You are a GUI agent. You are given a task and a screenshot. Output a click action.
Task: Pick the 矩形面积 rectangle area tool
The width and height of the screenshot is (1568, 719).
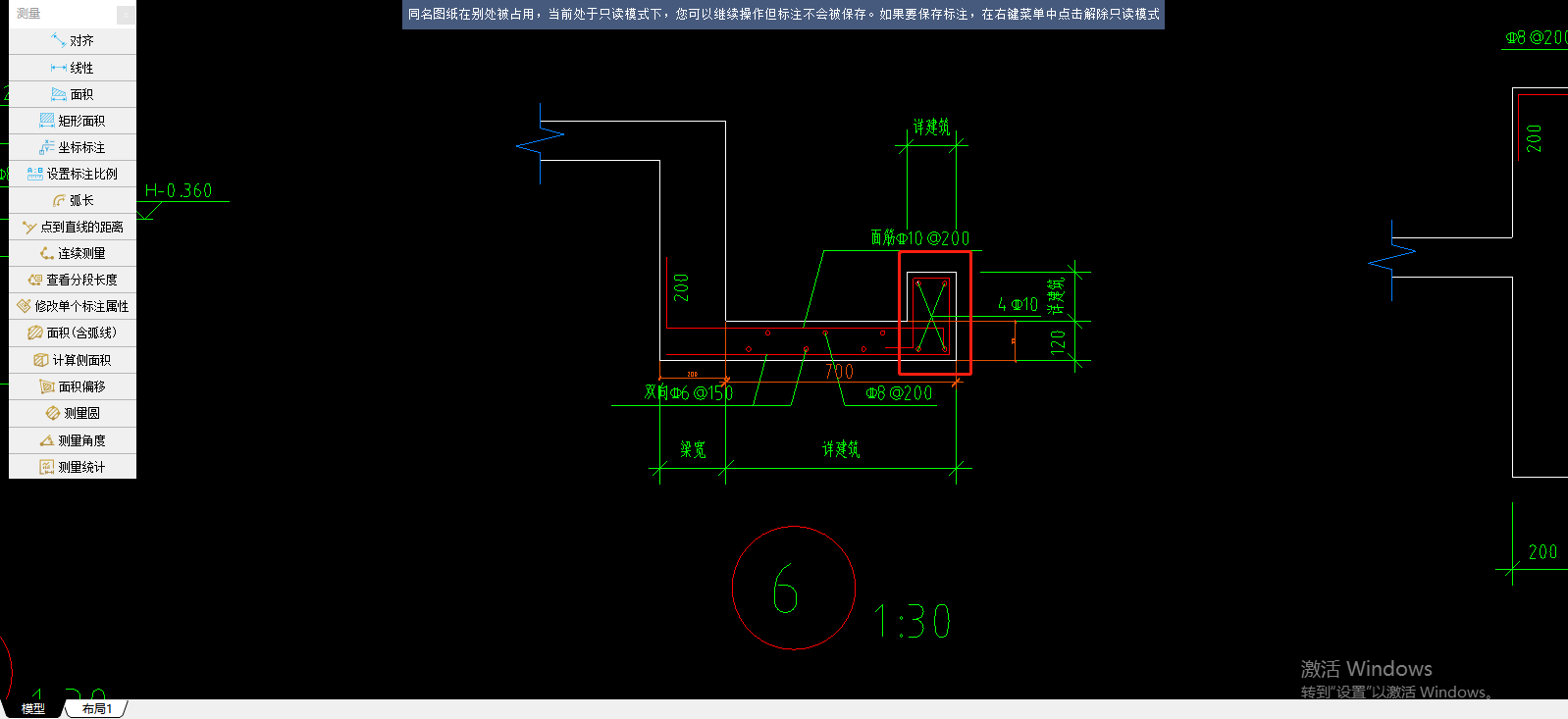click(73, 121)
